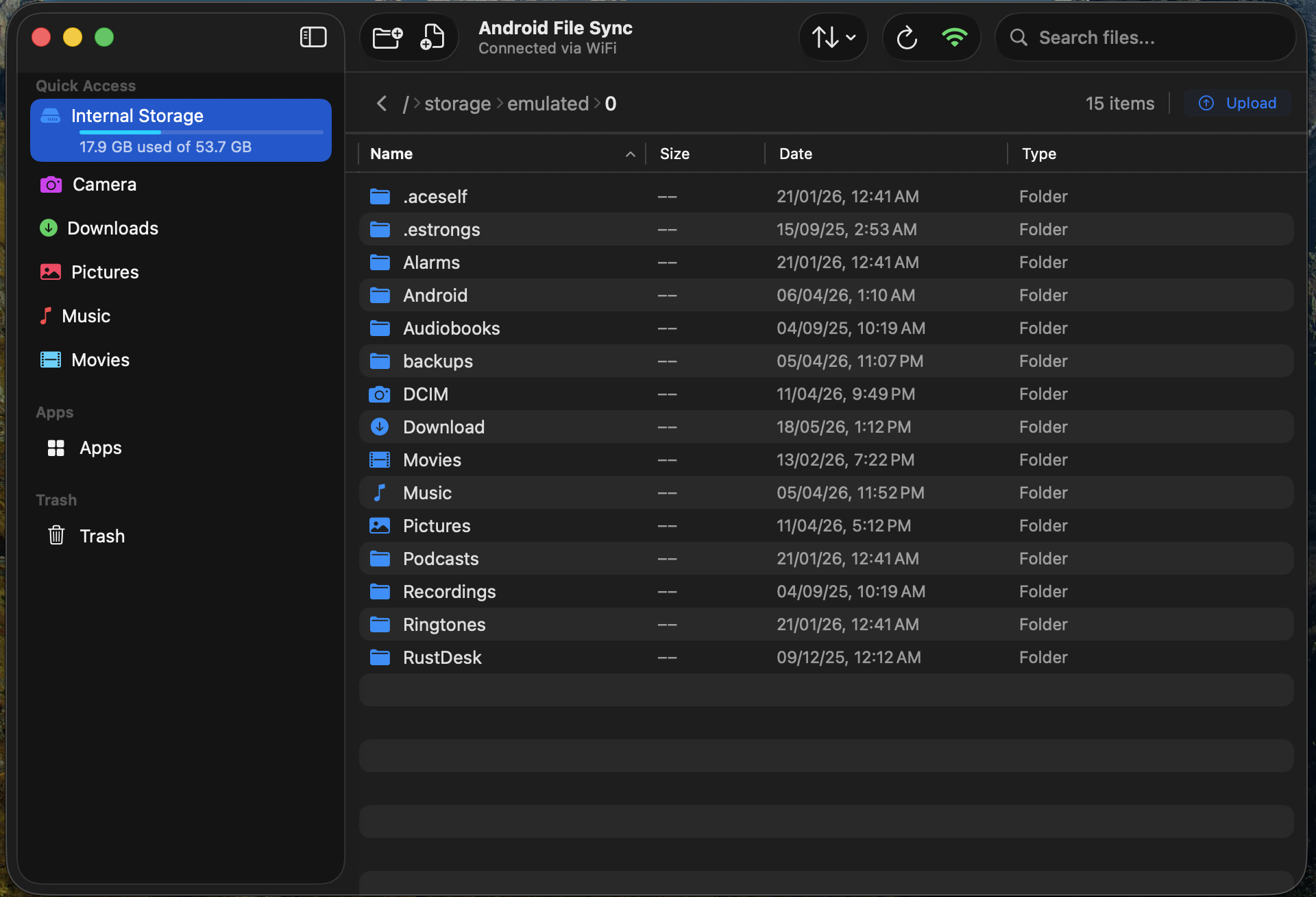Select the Audiobooks folder icon

(x=380, y=328)
